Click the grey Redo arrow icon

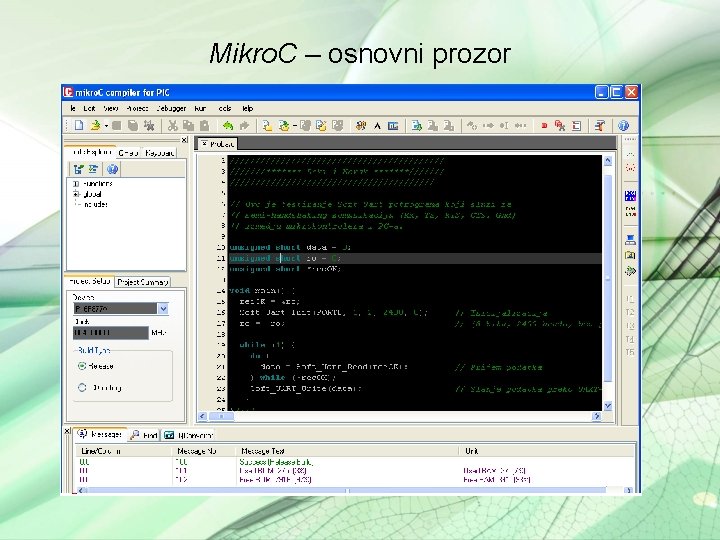[x=244, y=125]
